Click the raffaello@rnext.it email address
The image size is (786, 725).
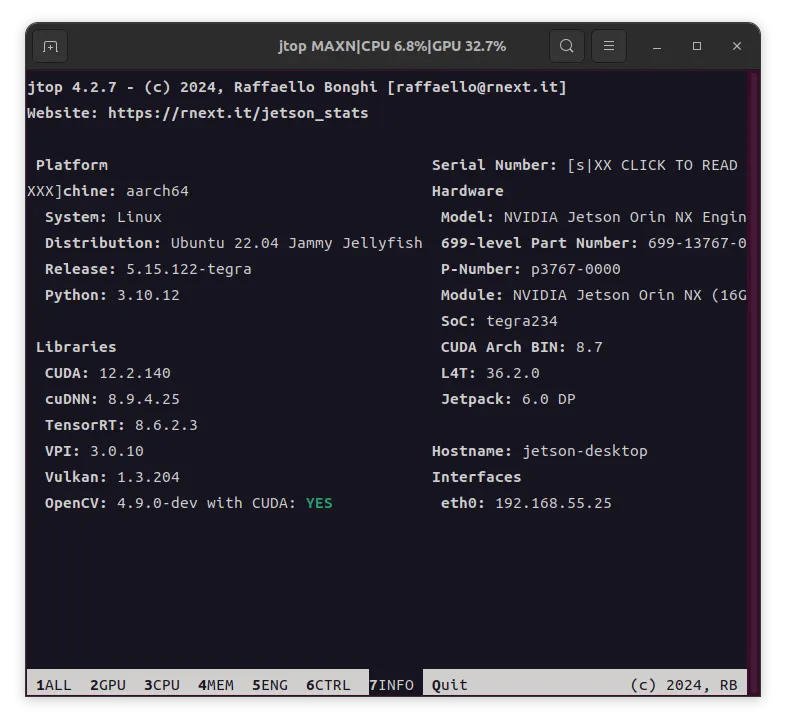(x=477, y=87)
